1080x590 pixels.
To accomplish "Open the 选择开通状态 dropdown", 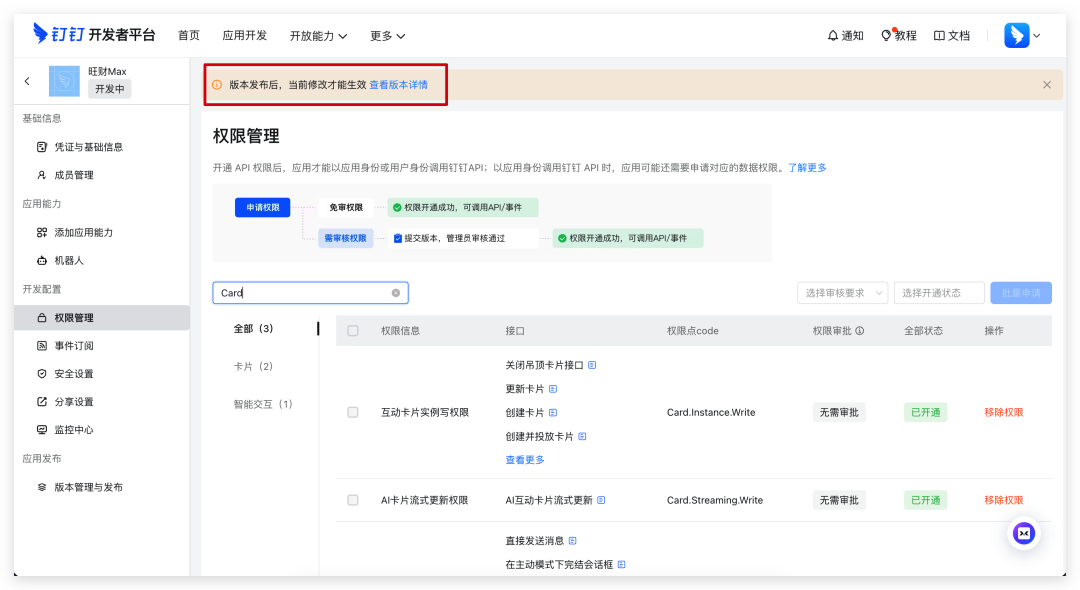I will coord(938,293).
